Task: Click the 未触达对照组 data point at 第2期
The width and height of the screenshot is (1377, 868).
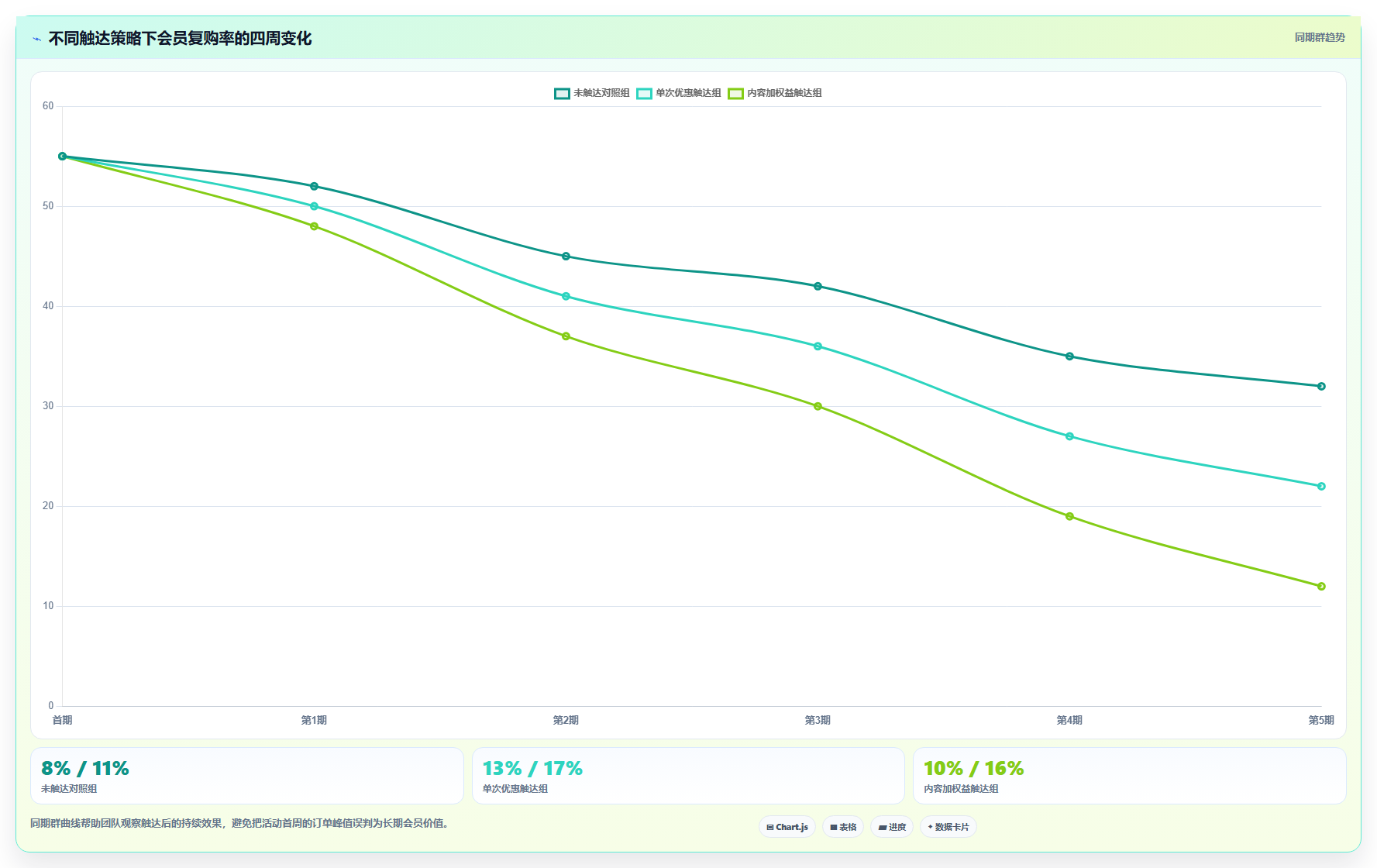Action: coord(566,257)
